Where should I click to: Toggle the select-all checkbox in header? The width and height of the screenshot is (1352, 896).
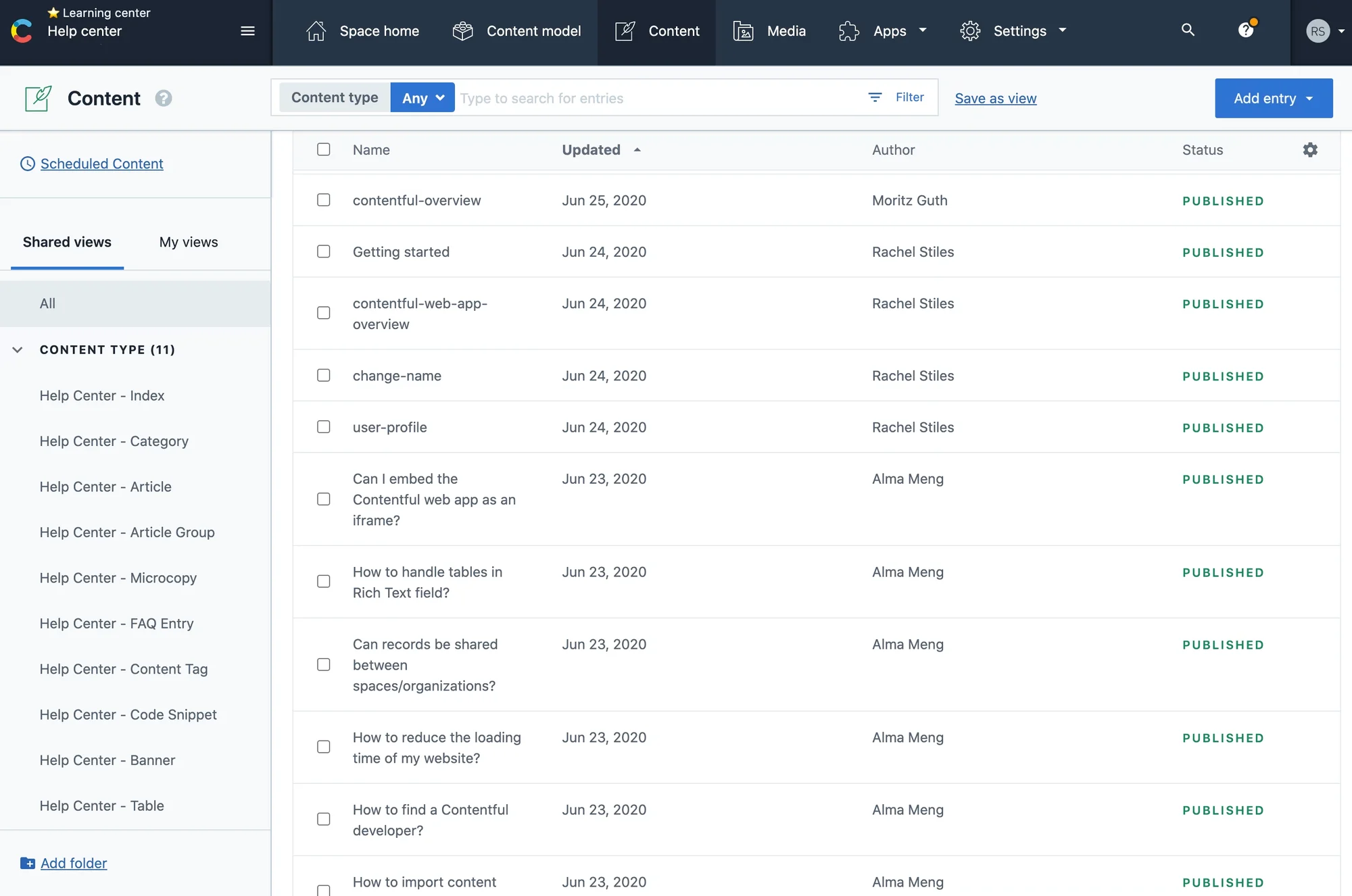(324, 149)
